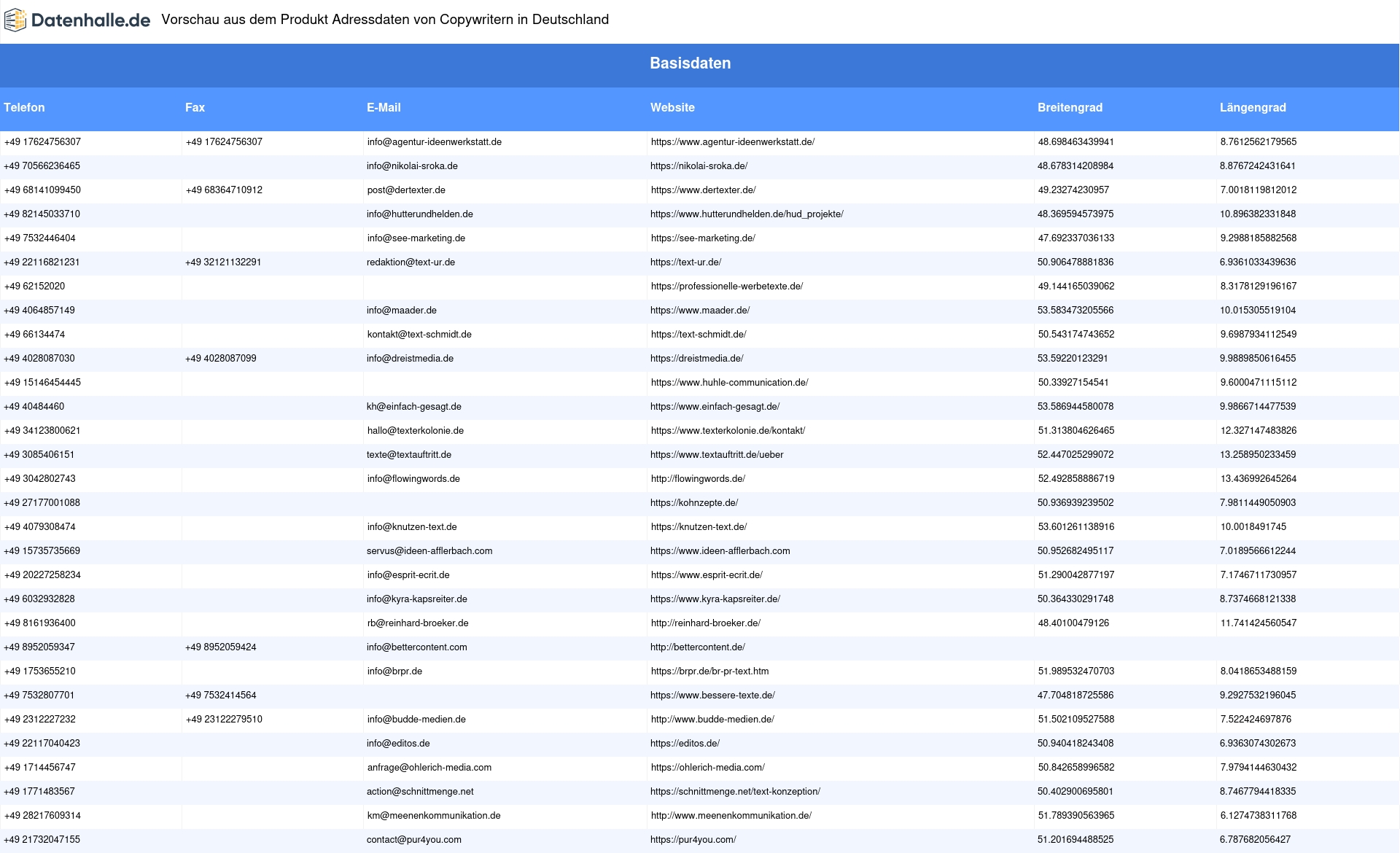Click the Datenhalle.de brand name
Viewport: 1400px width, 853px height.
tap(91, 20)
